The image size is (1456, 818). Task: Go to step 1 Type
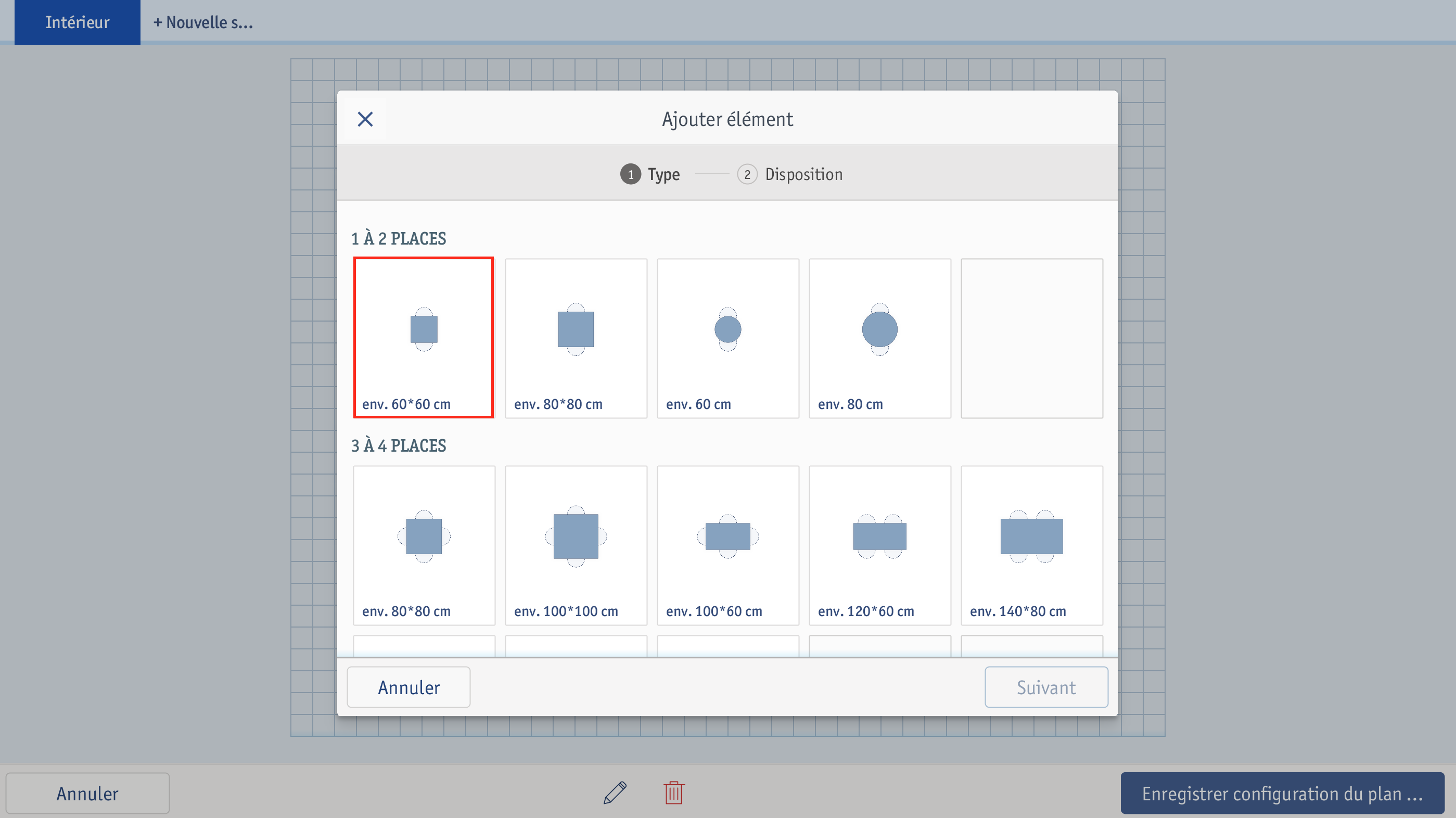pyautogui.click(x=650, y=174)
